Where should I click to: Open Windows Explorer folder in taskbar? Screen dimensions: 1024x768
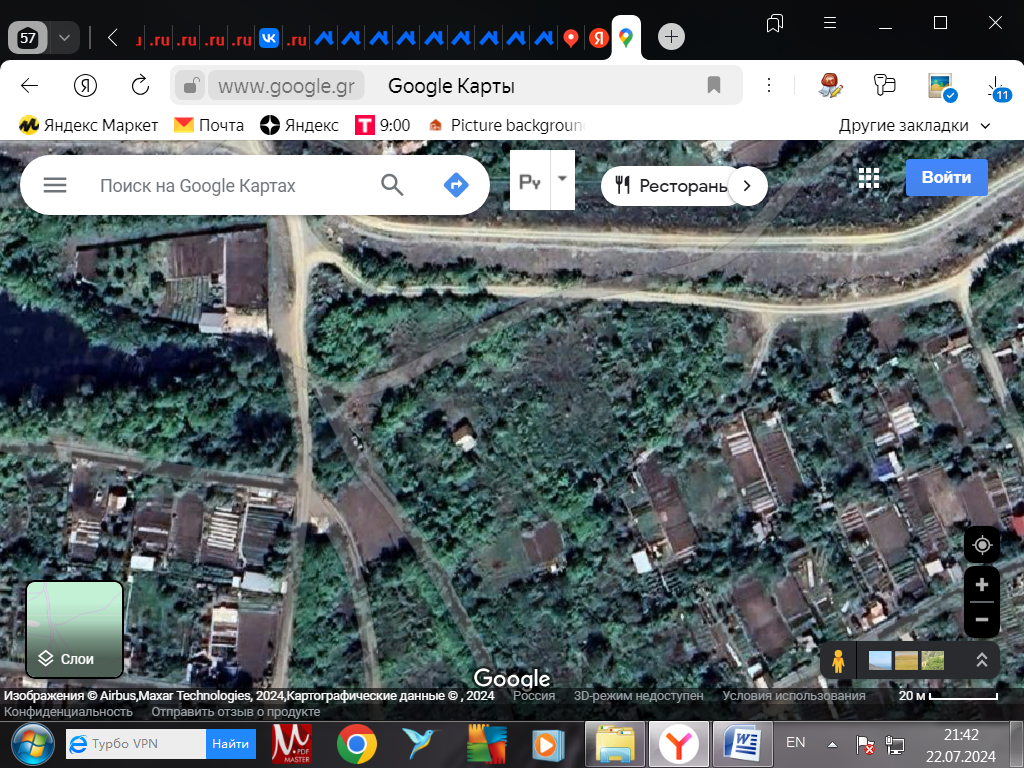(615, 744)
